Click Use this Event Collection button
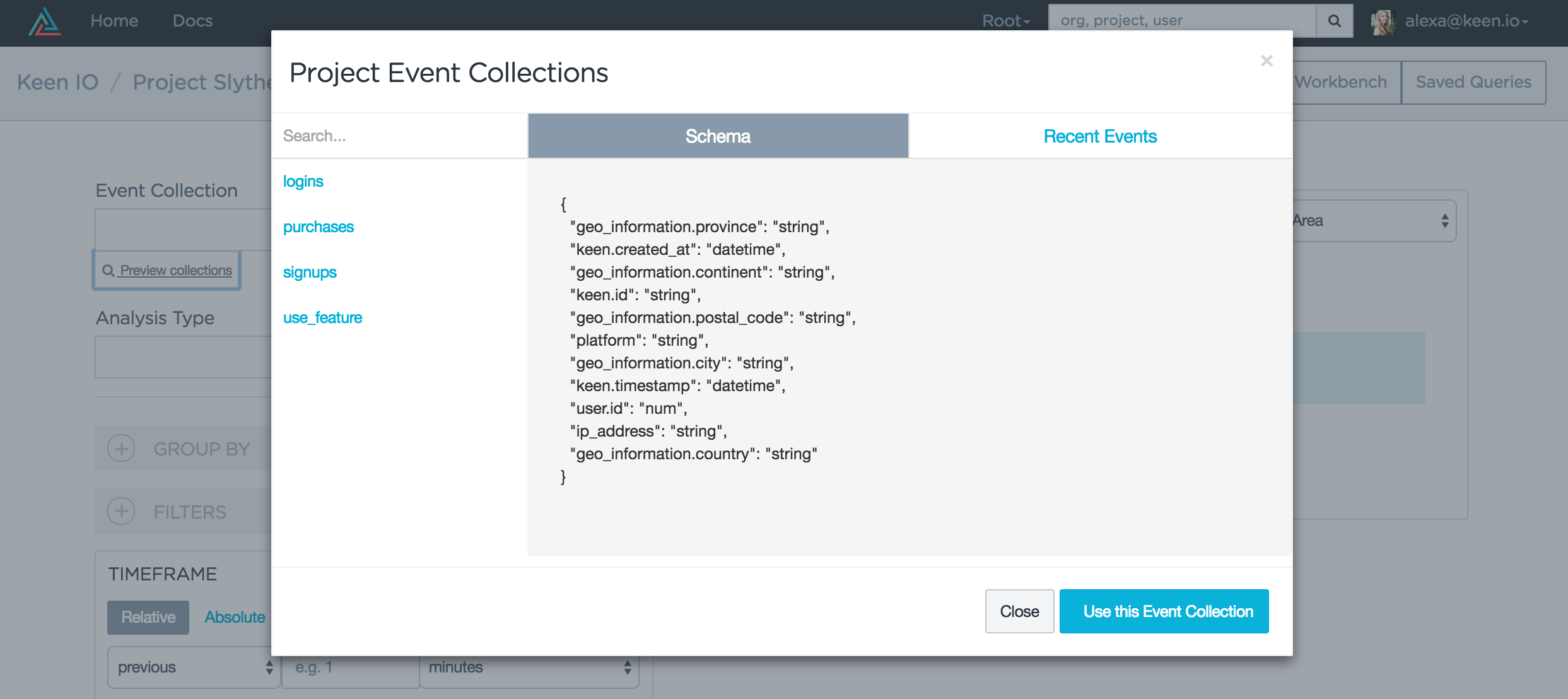1568x699 pixels. point(1164,611)
